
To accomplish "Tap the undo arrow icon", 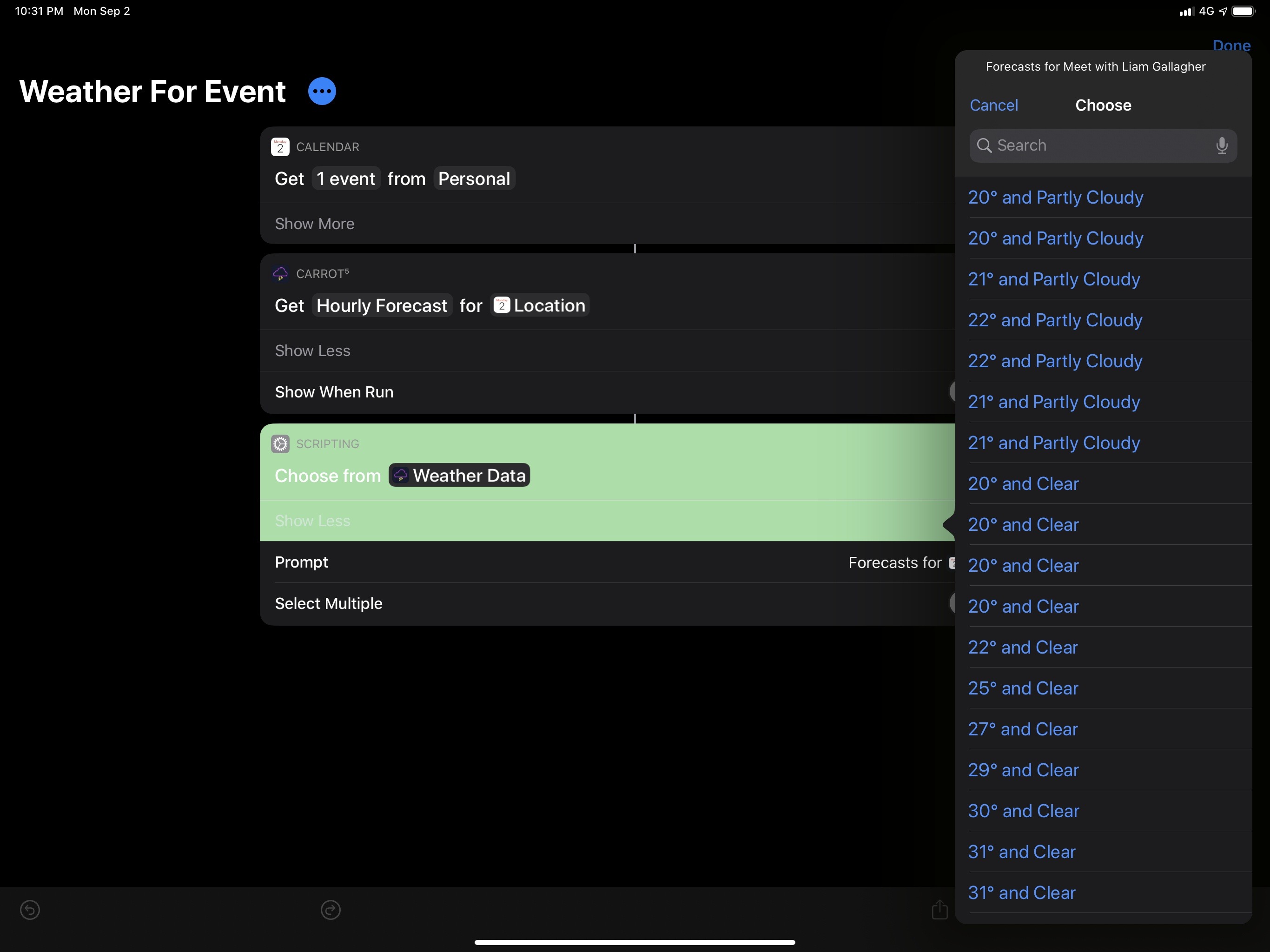I will [30, 910].
